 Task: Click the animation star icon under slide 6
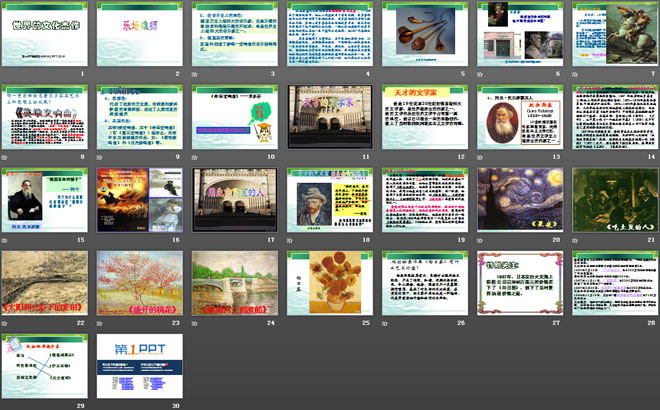[480, 74]
